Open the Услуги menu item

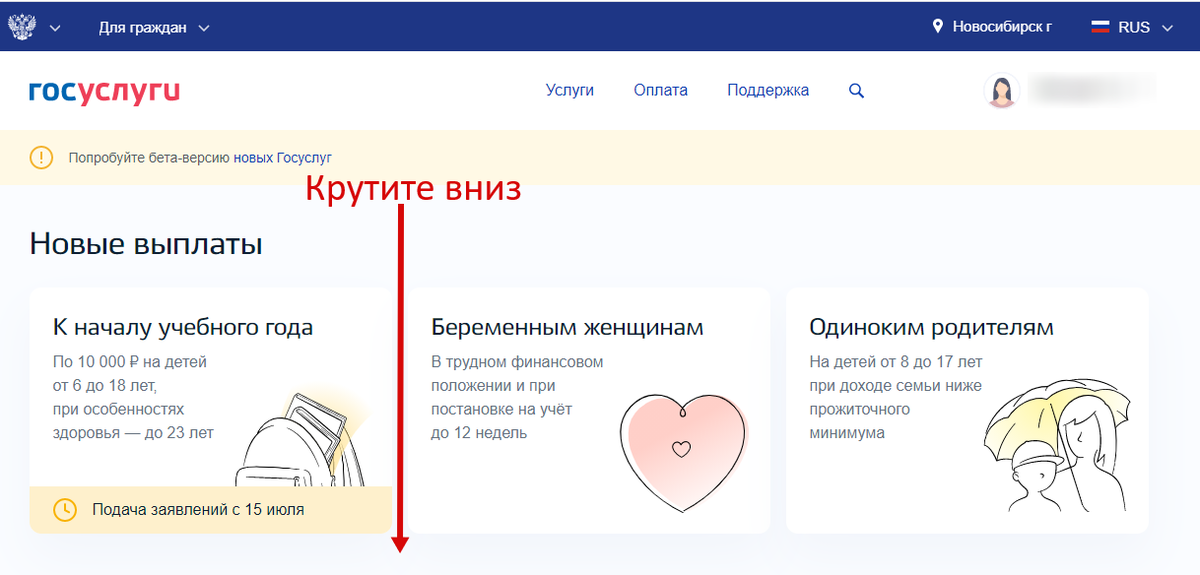coord(570,90)
